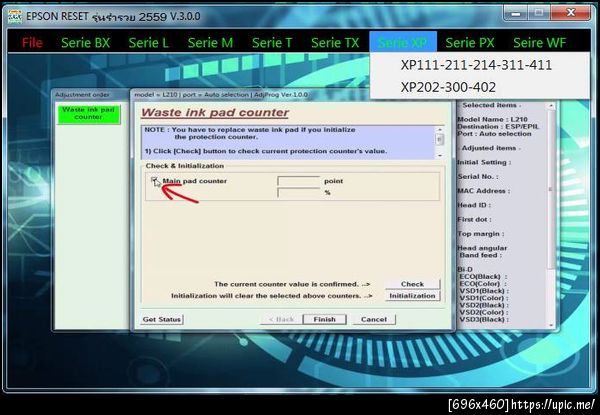This screenshot has width=600, height=415.
Task: Click the Selected items panel scroll-up arrow
Action: [551, 105]
